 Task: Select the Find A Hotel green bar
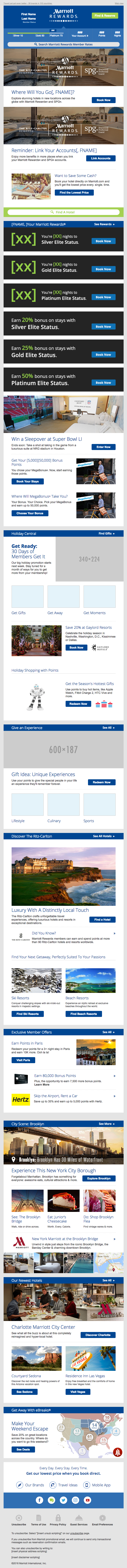pyautogui.click(x=63, y=212)
